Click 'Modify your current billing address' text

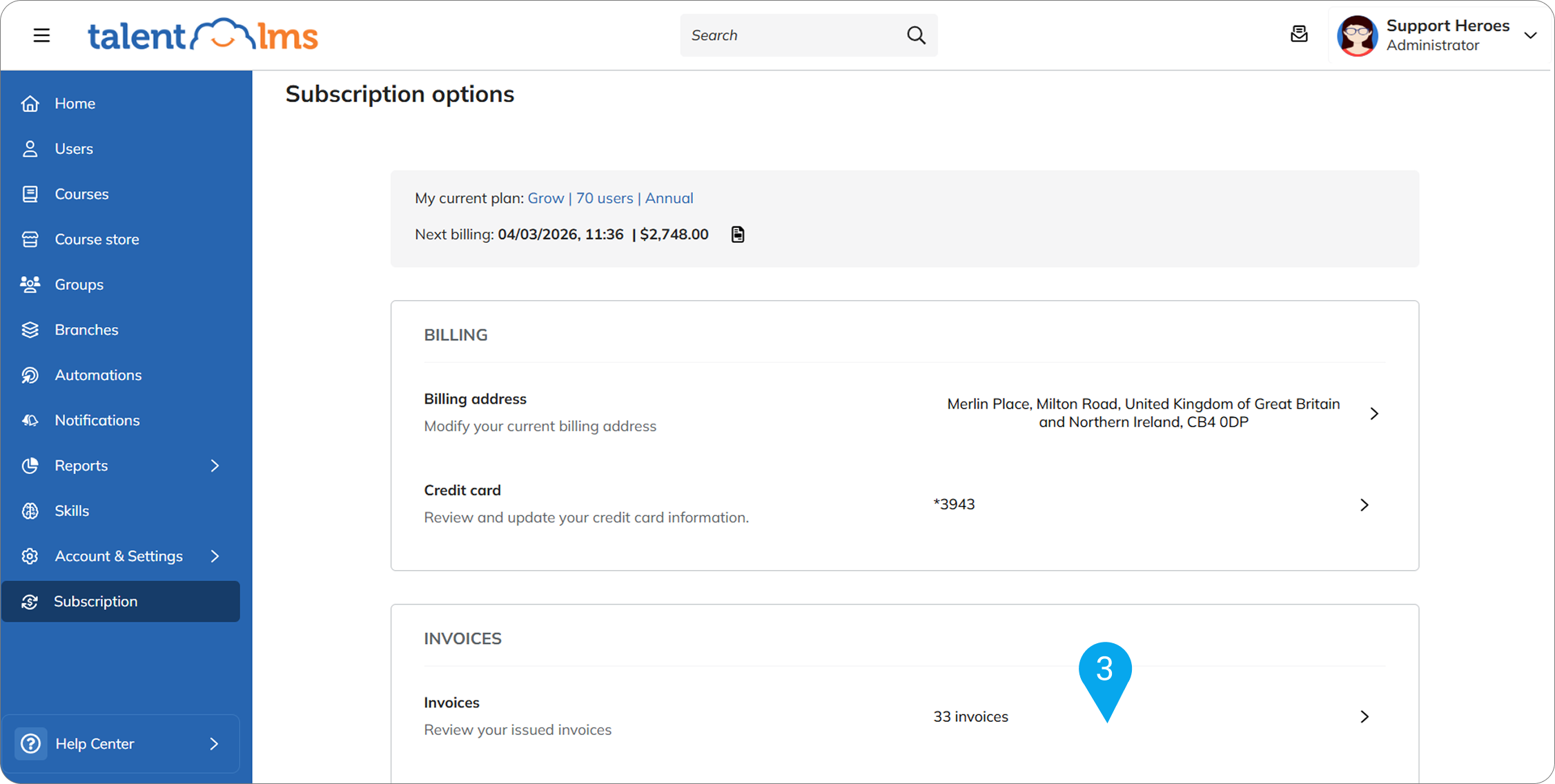540,426
